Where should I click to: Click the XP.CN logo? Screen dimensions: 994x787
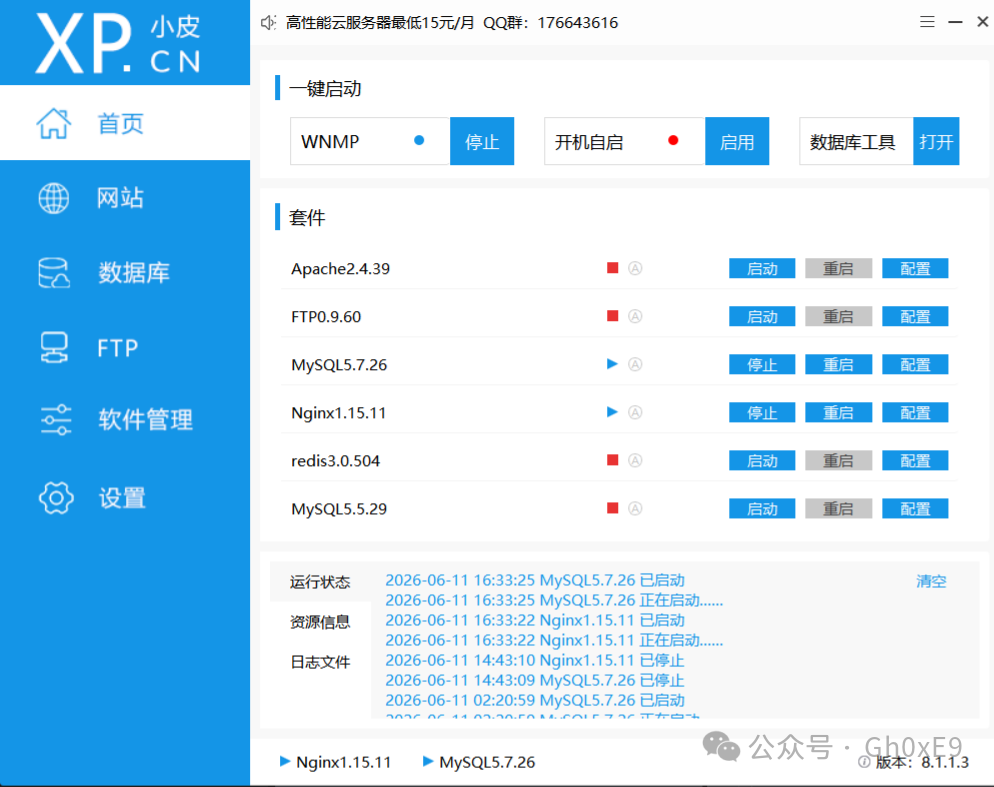(x=119, y=43)
